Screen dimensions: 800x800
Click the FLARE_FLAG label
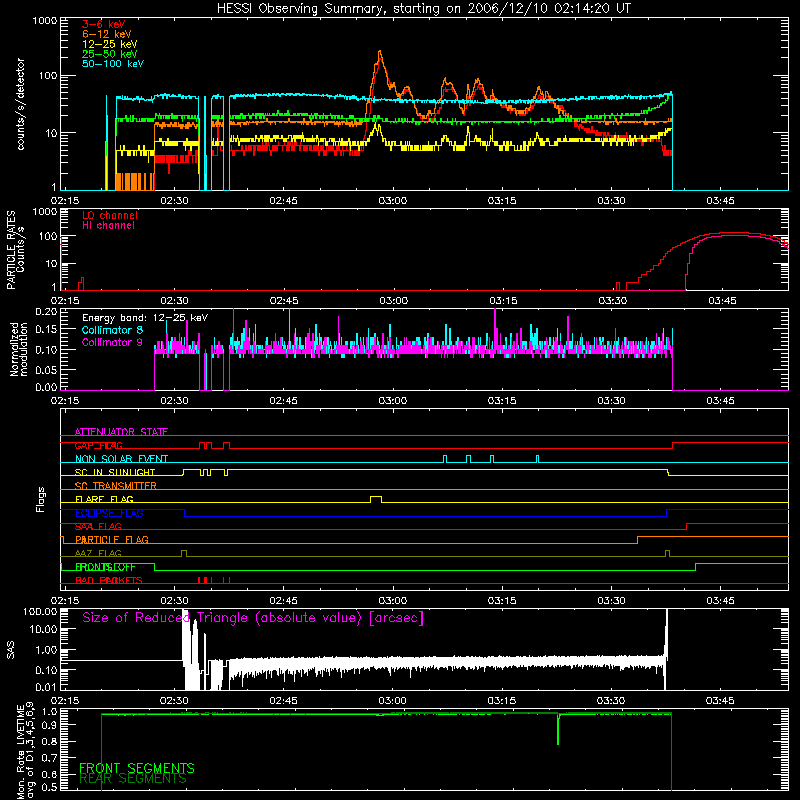tap(104, 499)
